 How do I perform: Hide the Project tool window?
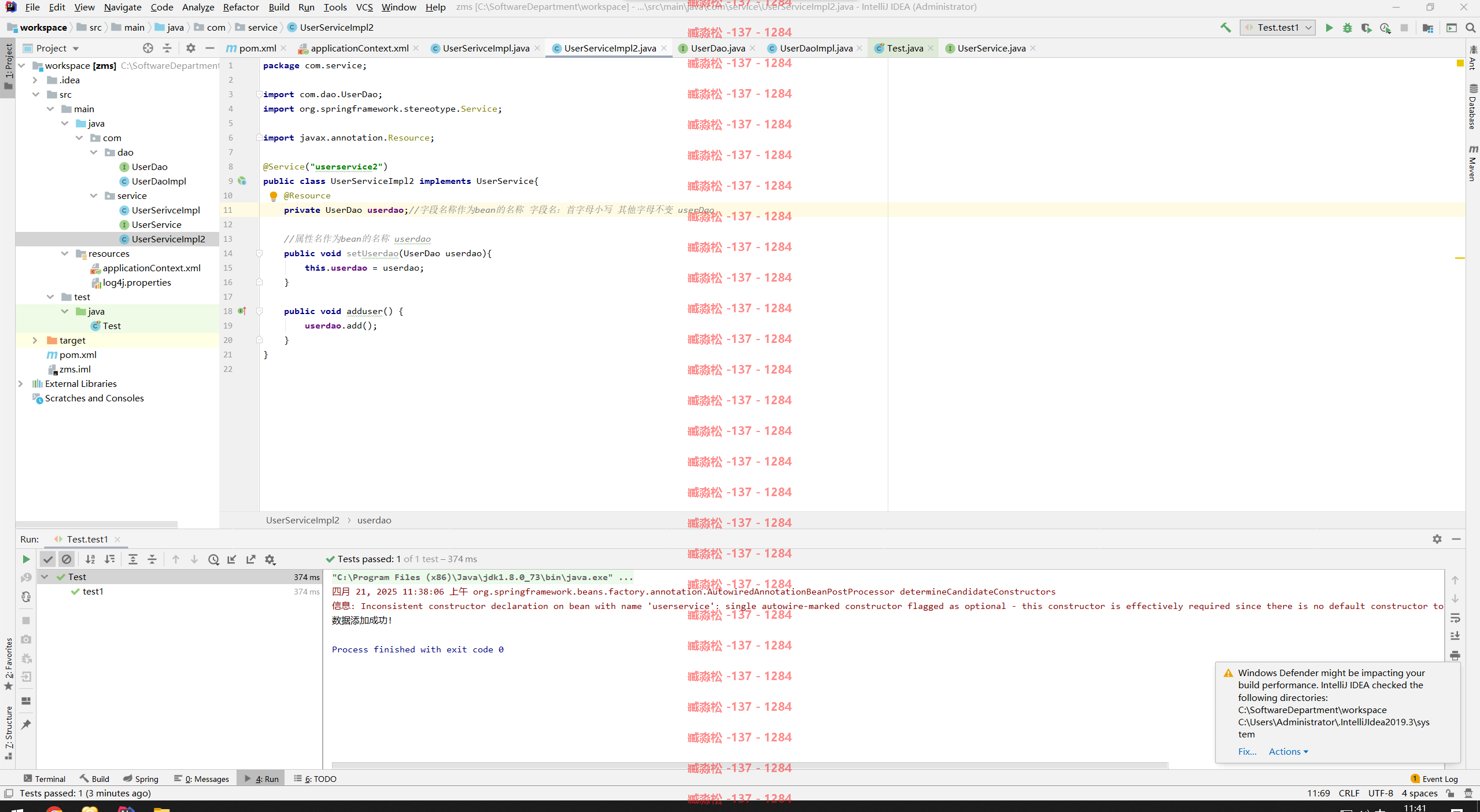pyautogui.click(x=209, y=48)
